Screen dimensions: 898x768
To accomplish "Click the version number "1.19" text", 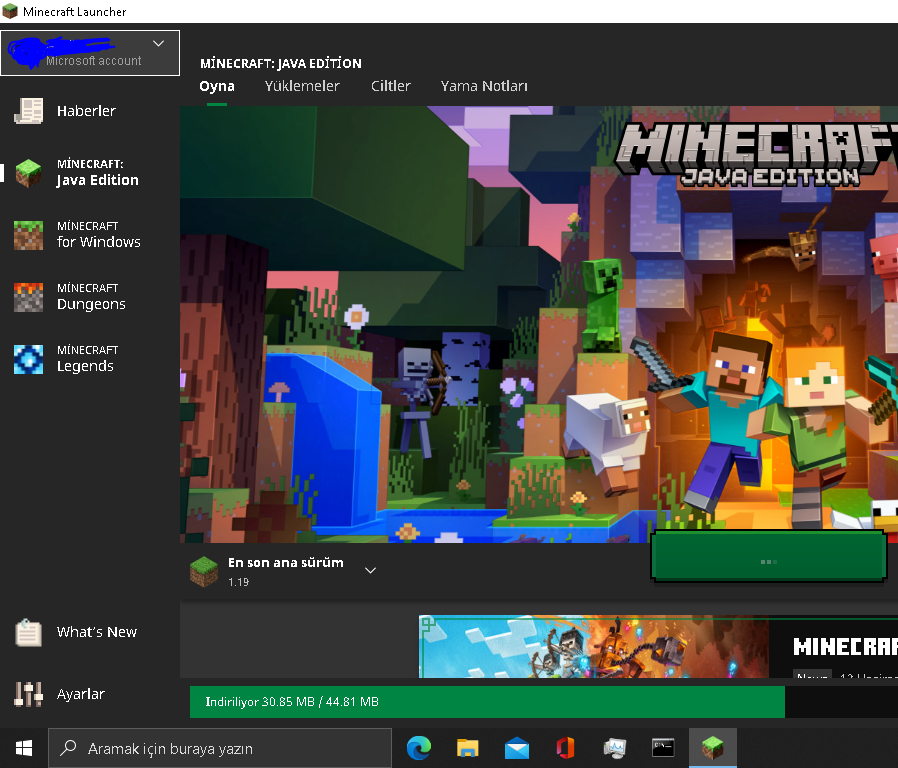I will click(x=238, y=582).
